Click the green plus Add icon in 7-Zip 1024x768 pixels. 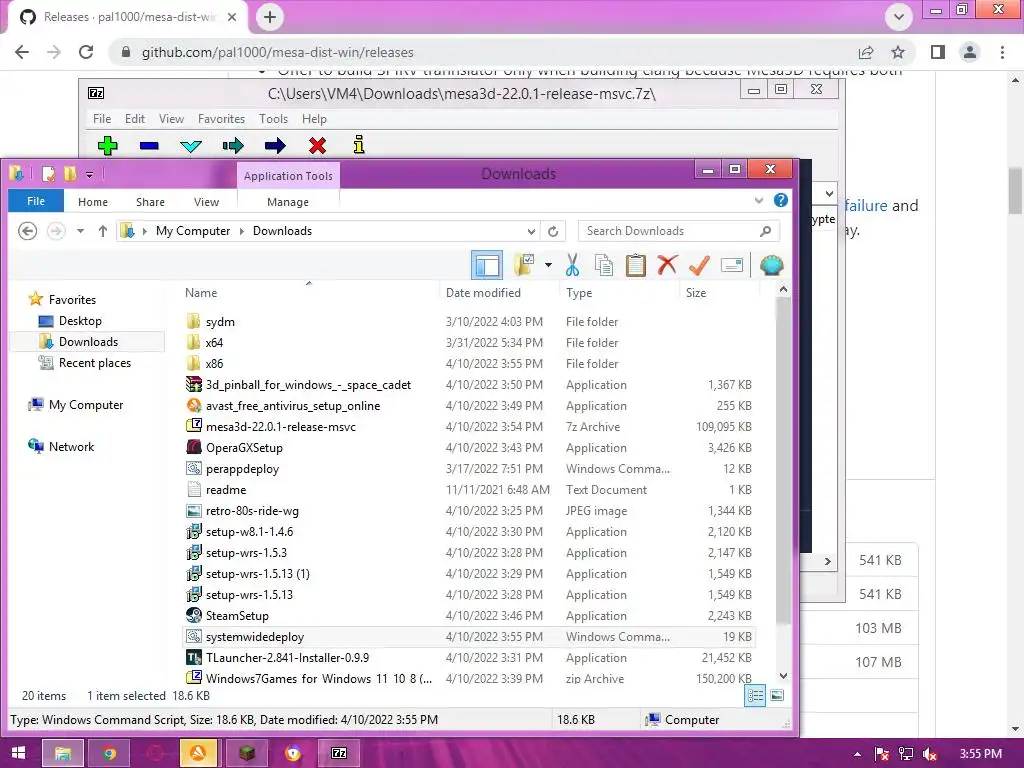pos(108,145)
